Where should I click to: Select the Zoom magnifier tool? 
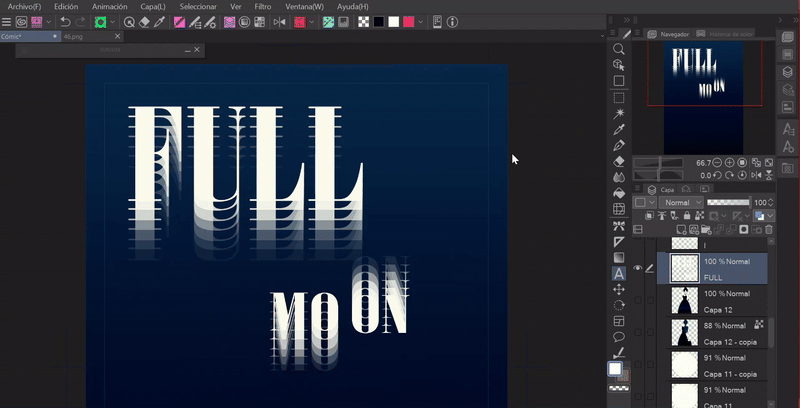click(618, 49)
